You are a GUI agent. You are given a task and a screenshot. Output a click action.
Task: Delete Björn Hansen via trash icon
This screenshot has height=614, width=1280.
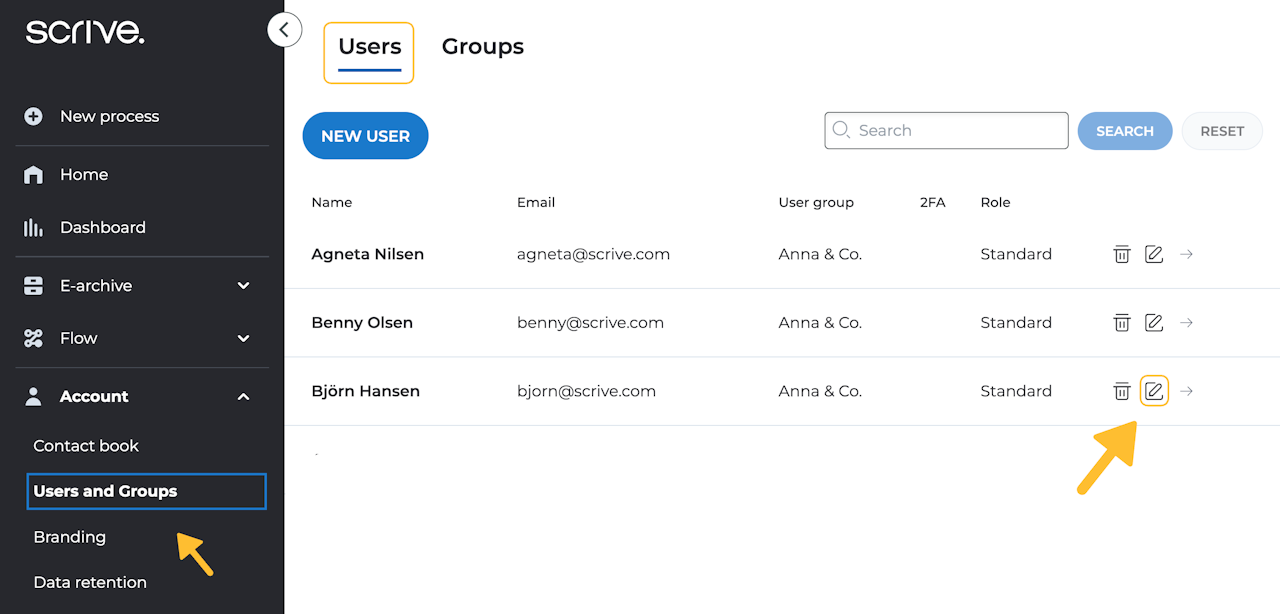1122,391
